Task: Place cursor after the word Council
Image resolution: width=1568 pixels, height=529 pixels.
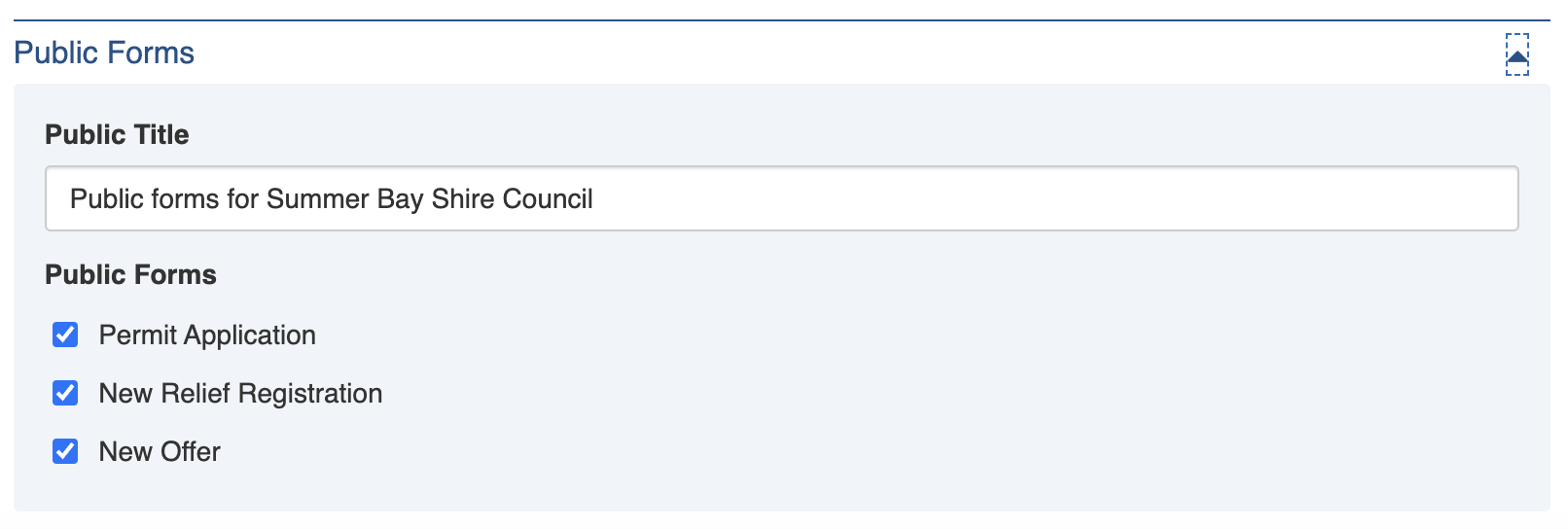Action: [594, 199]
